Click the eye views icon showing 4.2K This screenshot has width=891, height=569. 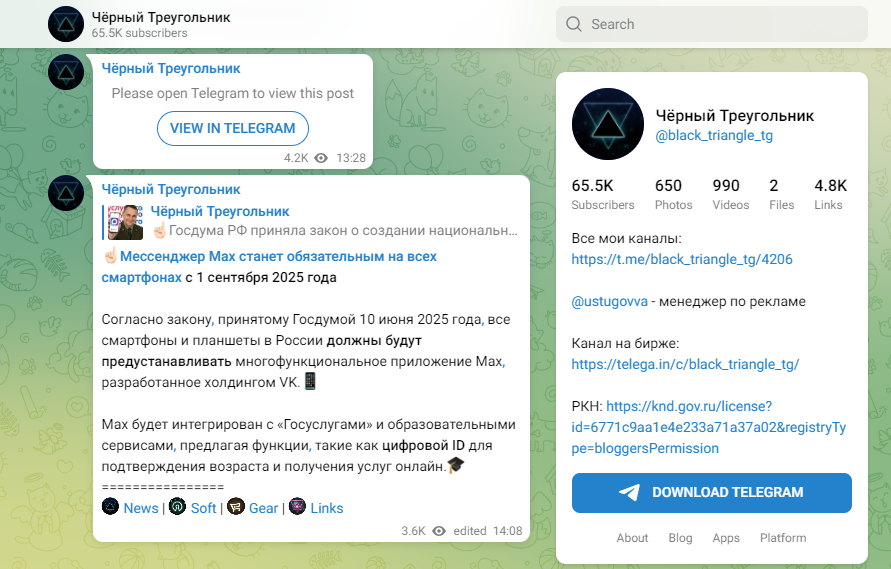[321, 158]
